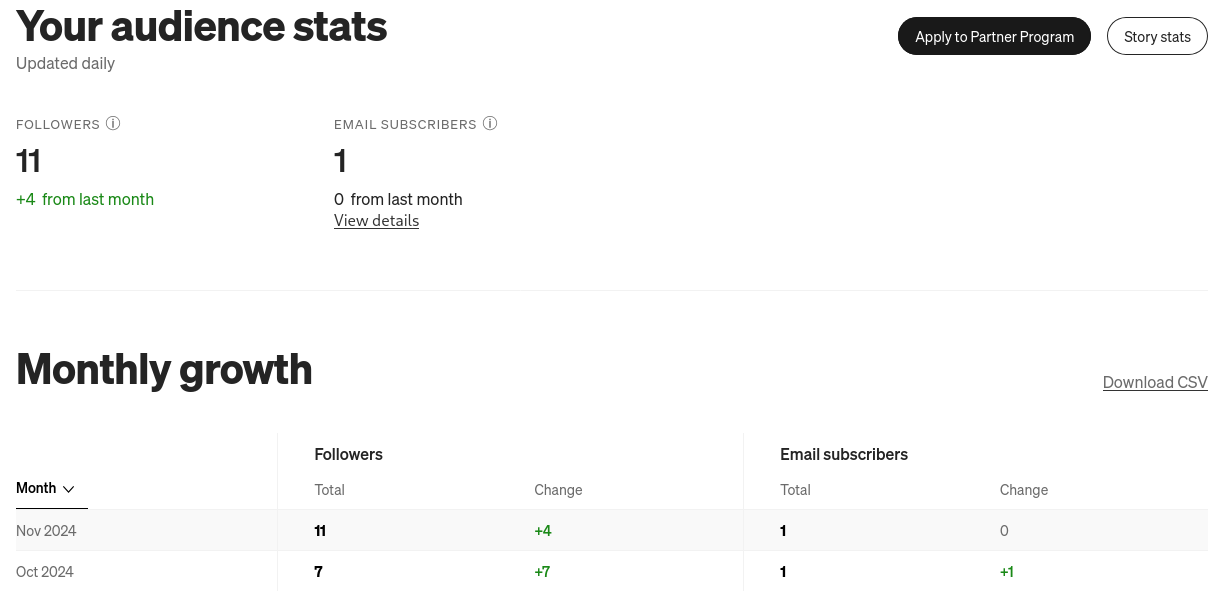Select the Oct 2024 row
The image size is (1223, 596).
coord(612,572)
